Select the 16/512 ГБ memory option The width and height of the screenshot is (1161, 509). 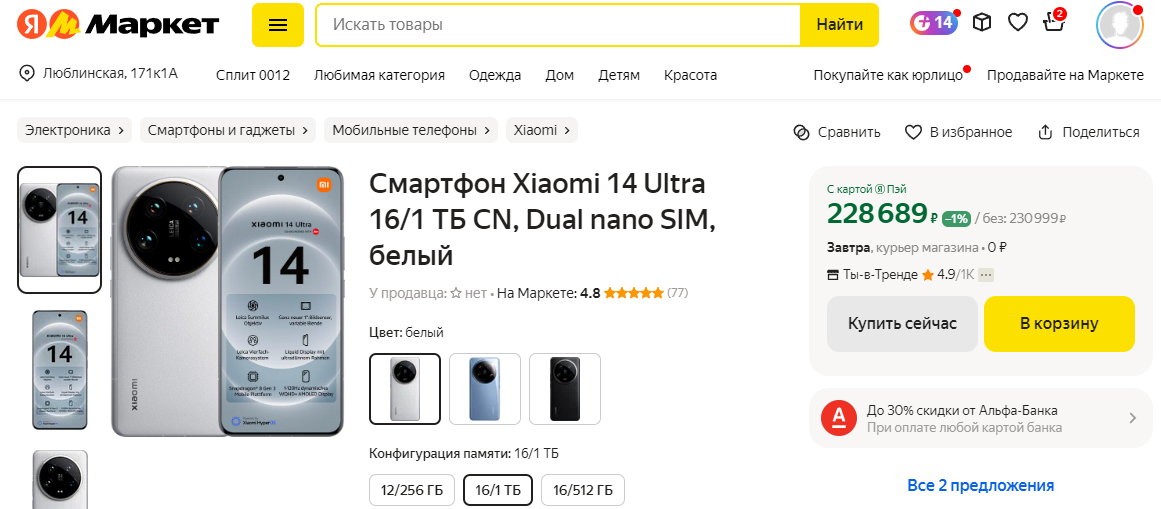583,490
